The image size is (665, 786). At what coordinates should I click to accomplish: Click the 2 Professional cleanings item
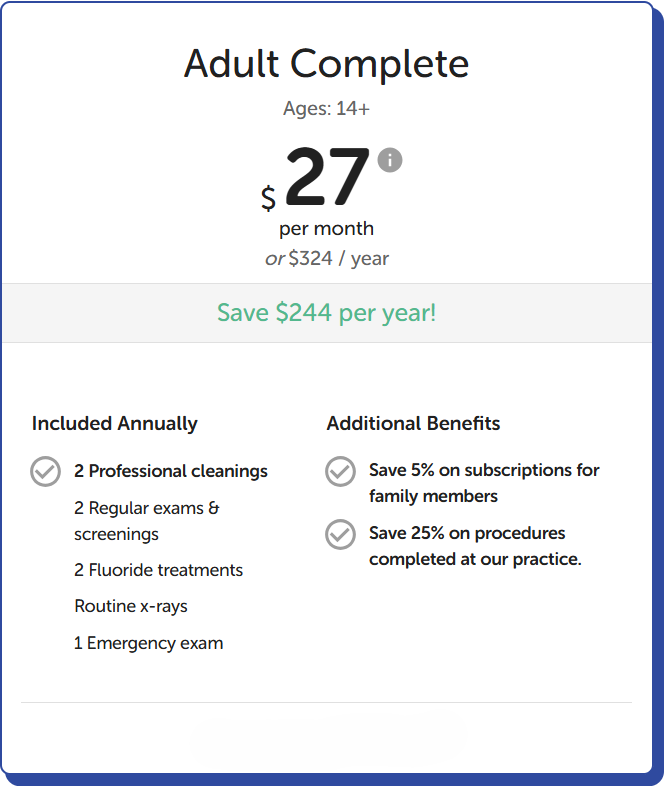[171, 471]
